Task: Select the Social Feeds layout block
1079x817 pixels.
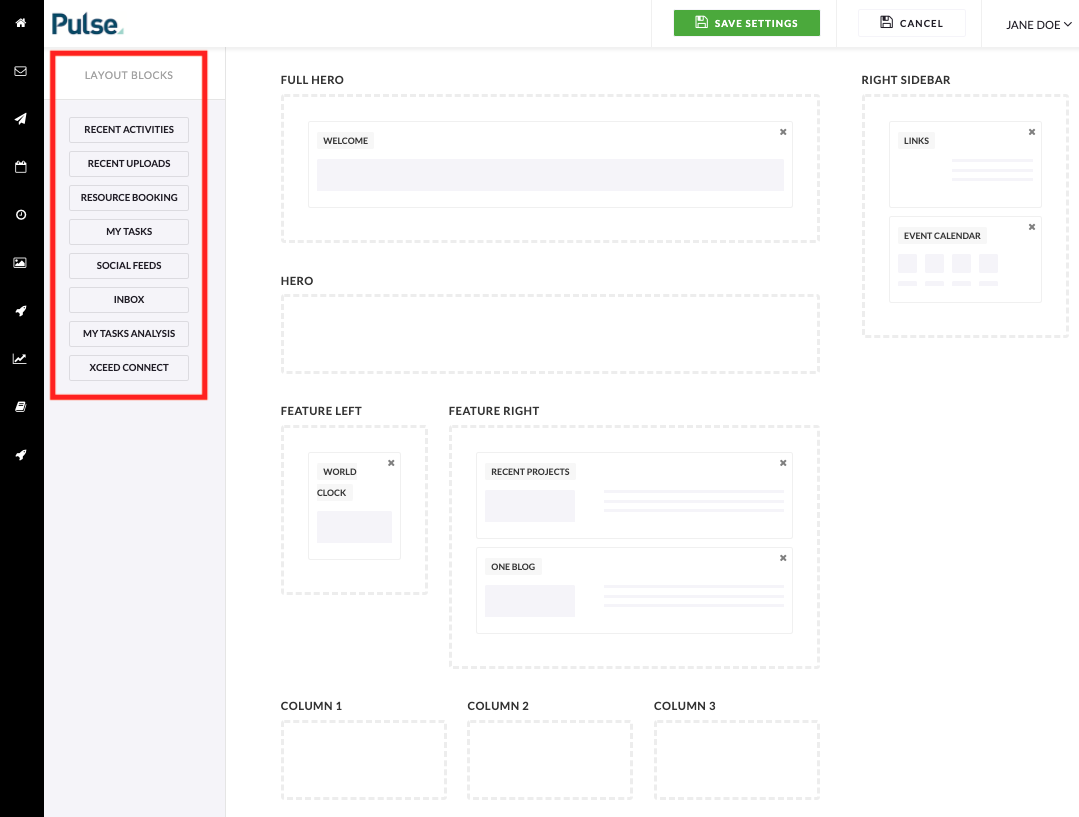Action: pos(129,266)
